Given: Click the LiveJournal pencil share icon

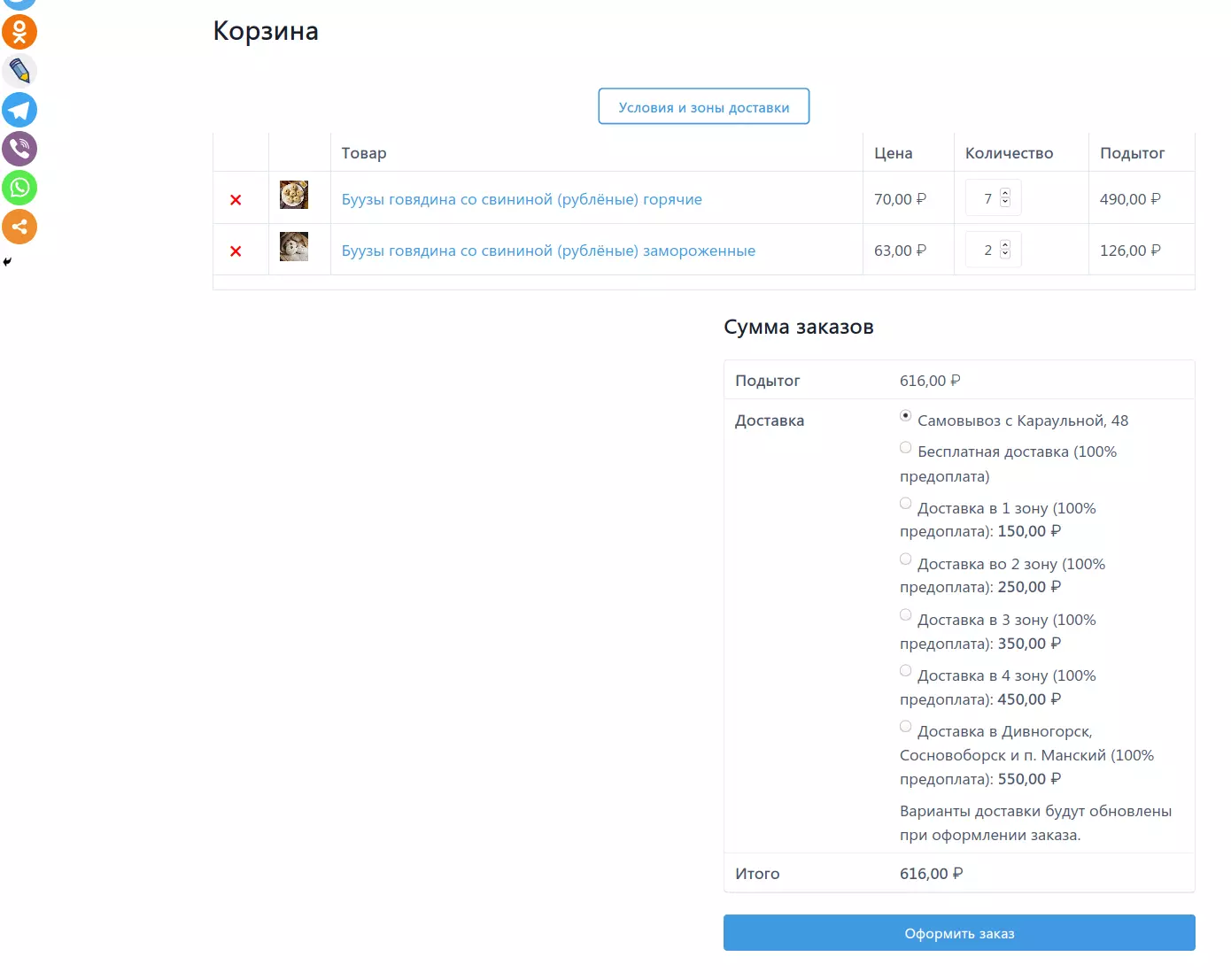Looking at the screenshot, I should 19,71.
